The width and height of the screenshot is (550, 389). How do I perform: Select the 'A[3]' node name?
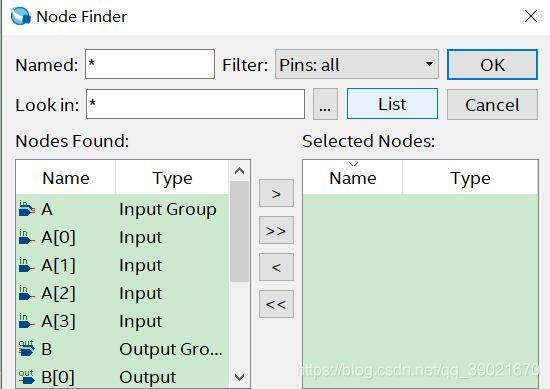coord(58,321)
